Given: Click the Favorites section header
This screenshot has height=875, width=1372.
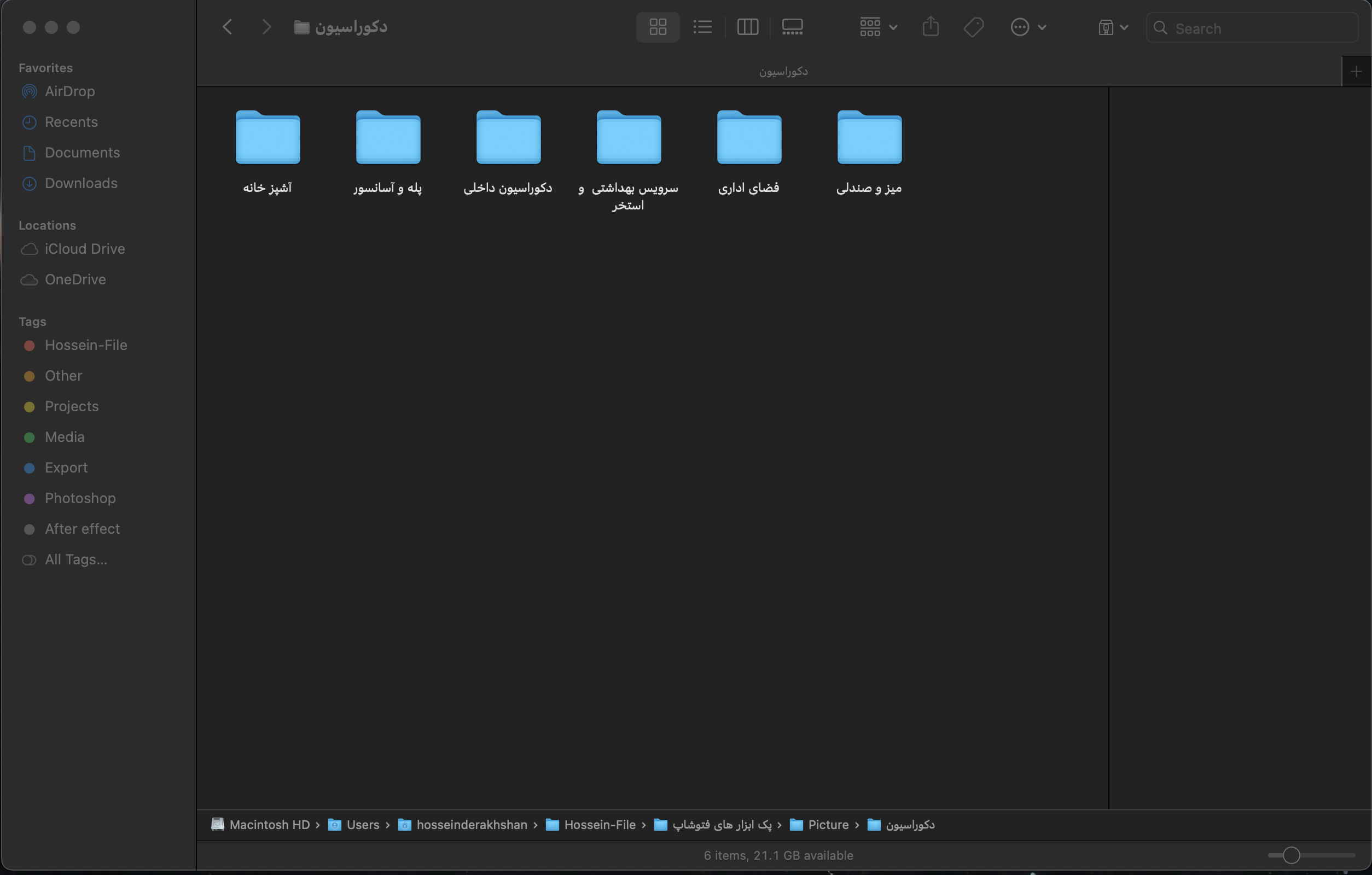Looking at the screenshot, I should (x=45, y=68).
